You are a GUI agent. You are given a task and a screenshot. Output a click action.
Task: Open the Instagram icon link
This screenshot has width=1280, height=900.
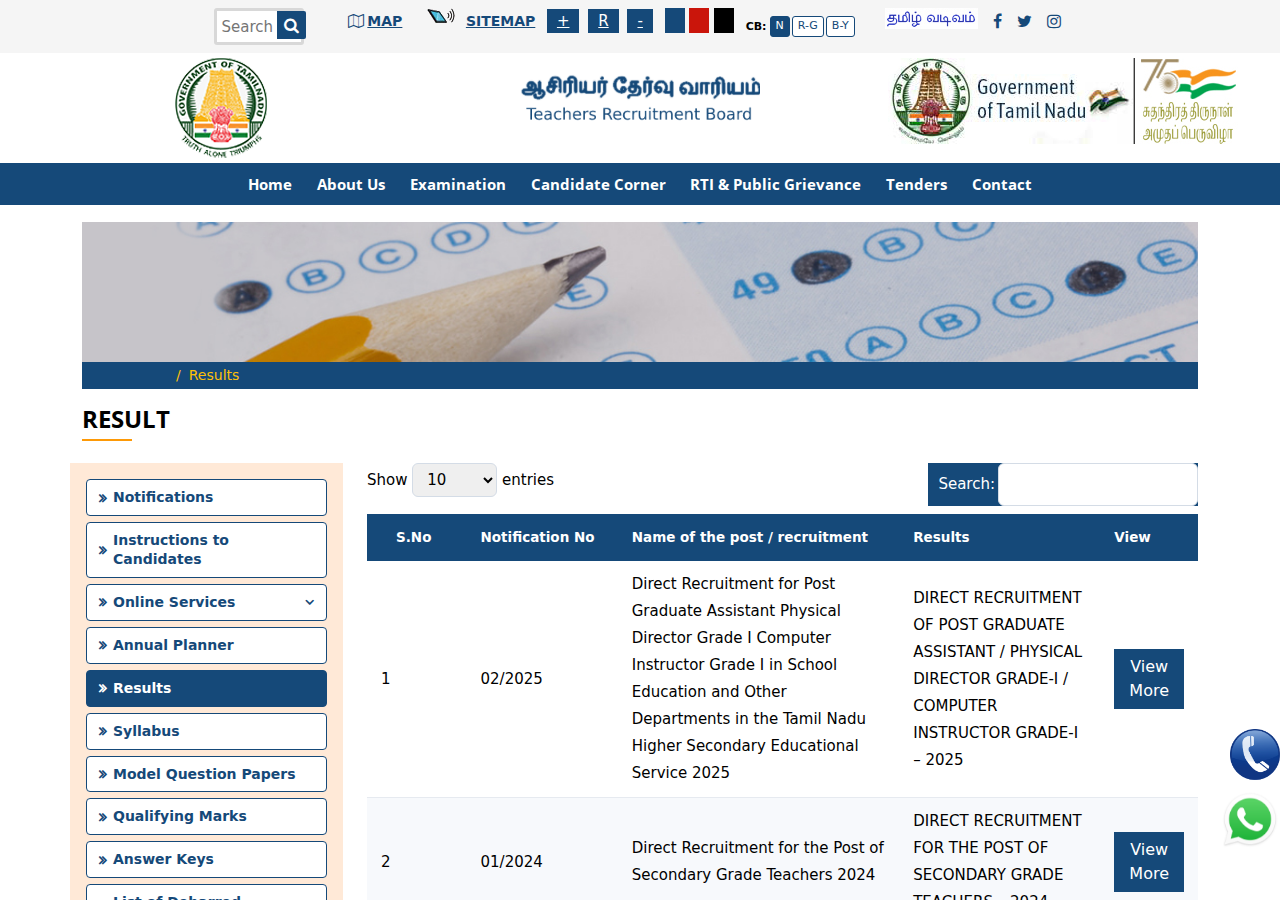(1054, 21)
